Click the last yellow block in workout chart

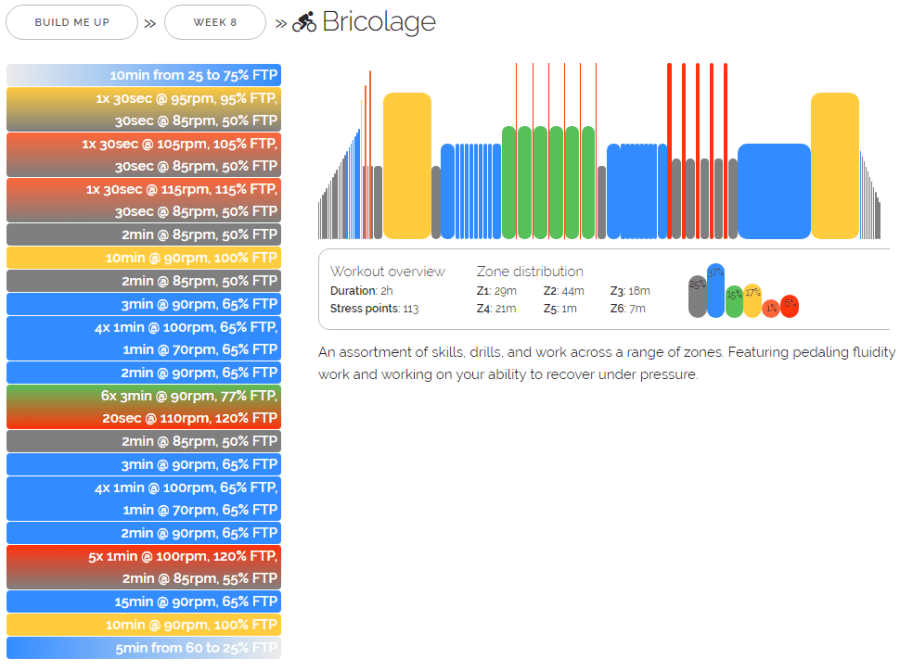834,166
